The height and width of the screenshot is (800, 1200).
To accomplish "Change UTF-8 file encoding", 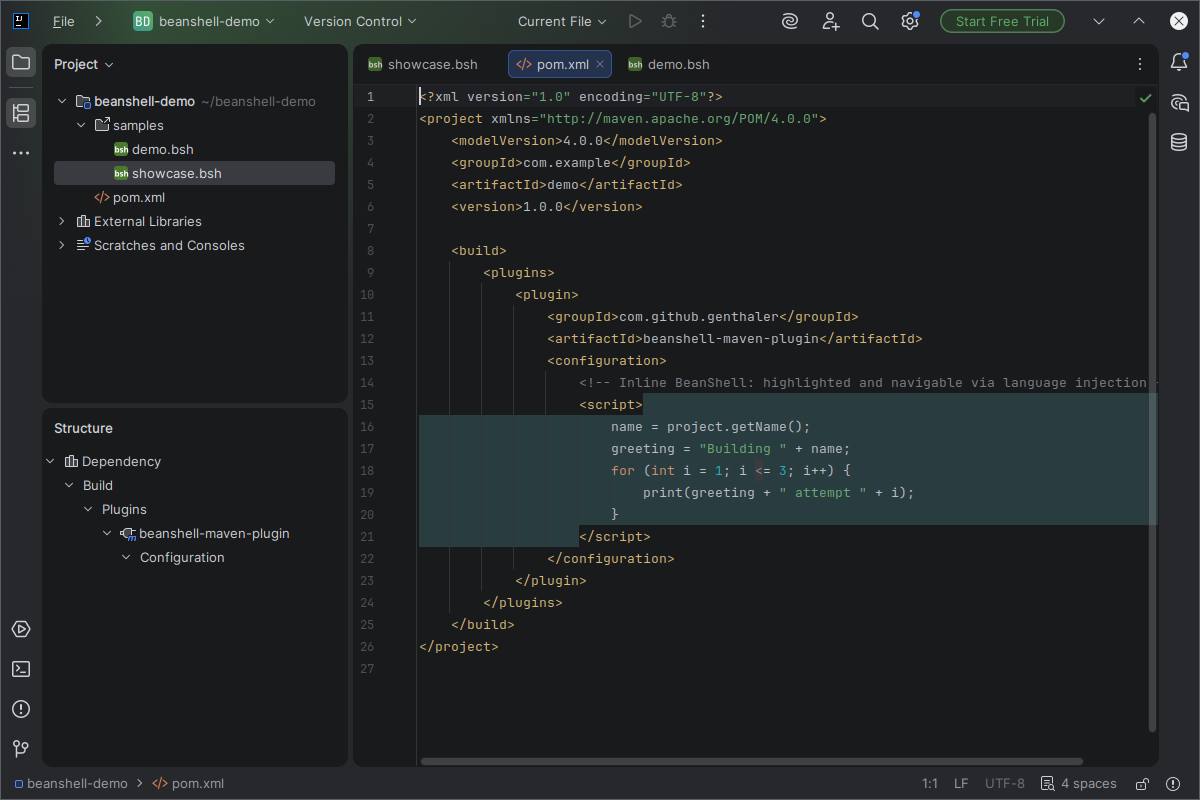I will [1005, 784].
